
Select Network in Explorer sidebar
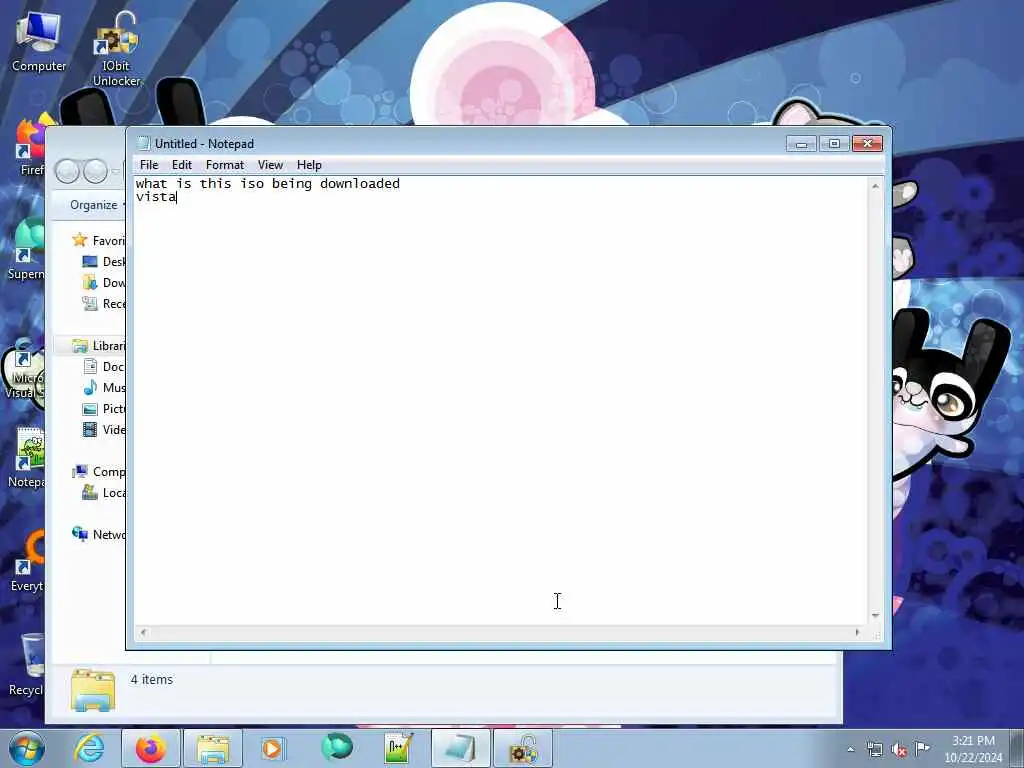[x=98, y=534]
